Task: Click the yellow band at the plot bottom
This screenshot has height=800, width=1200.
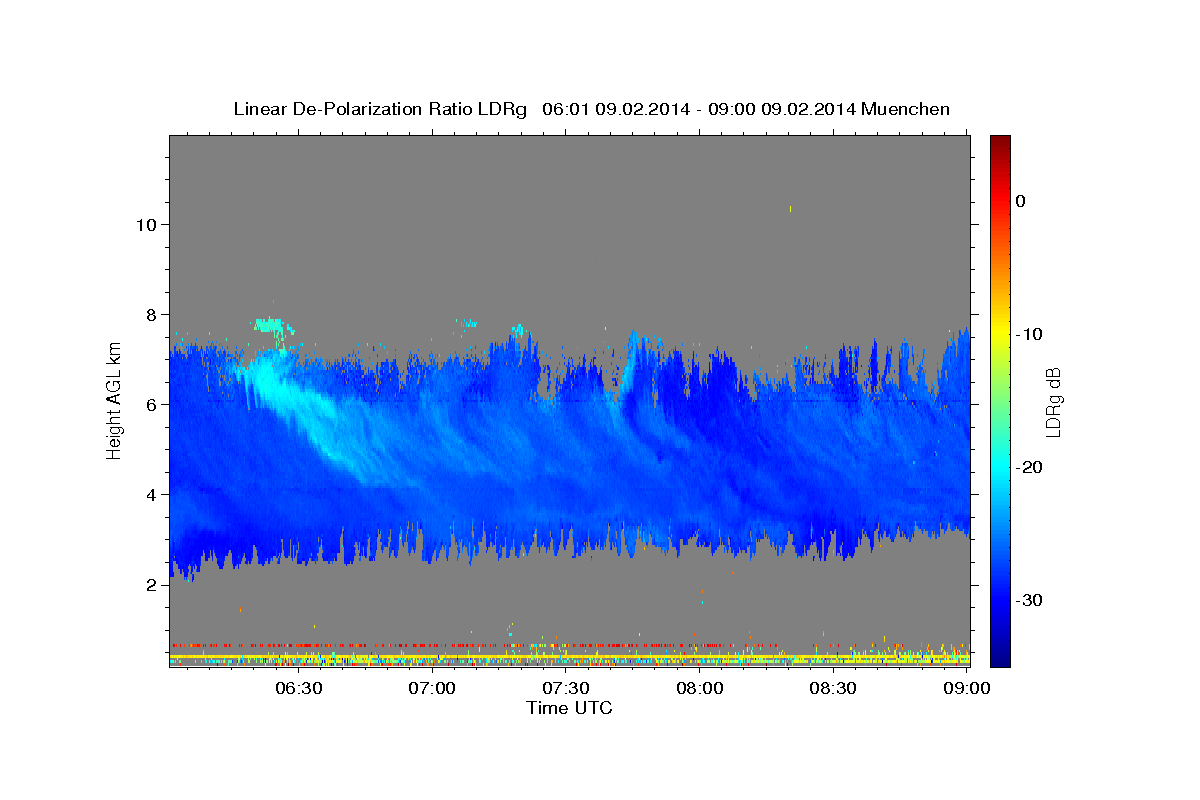Action: (x=569, y=657)
